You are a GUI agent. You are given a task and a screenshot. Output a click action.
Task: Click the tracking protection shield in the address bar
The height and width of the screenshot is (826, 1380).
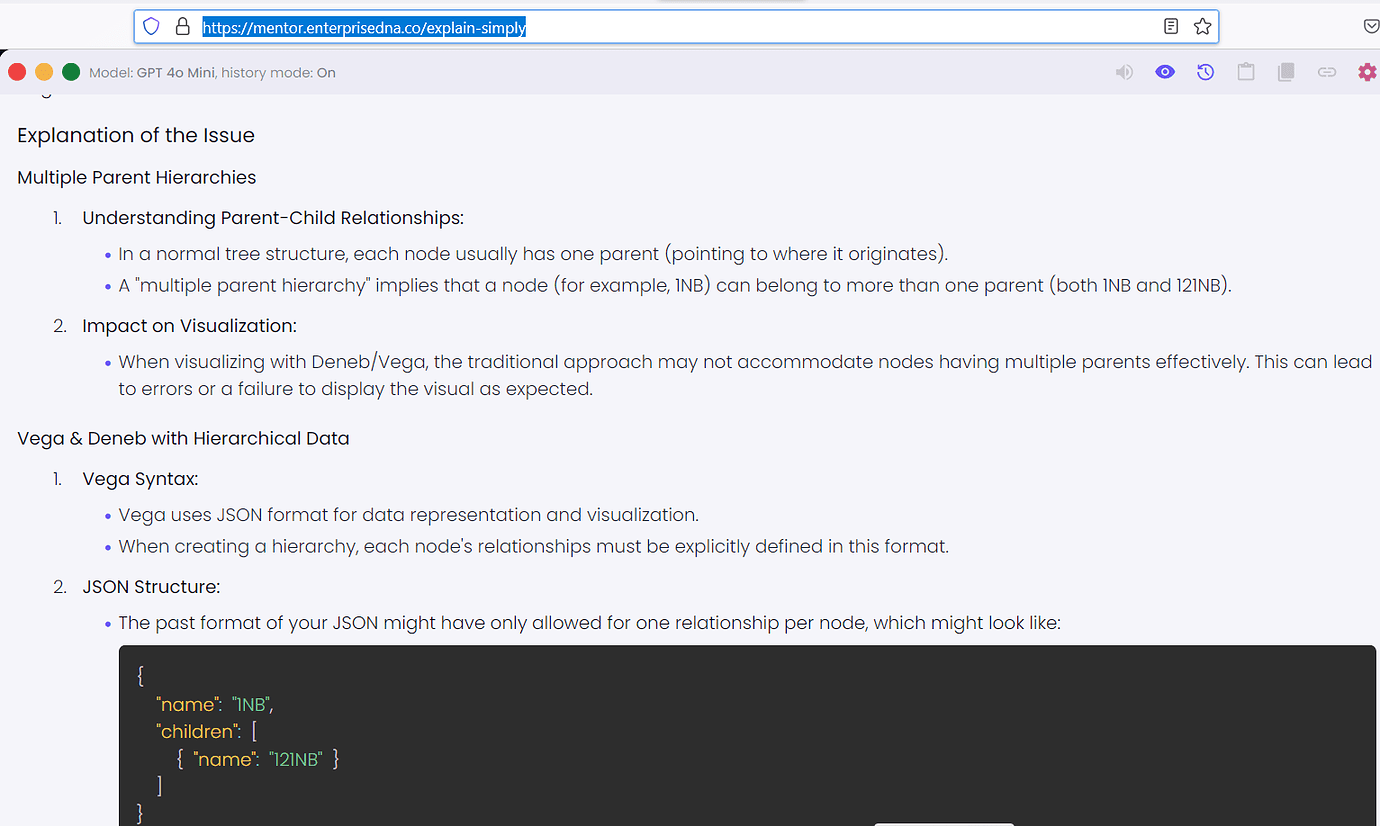tap(151, 26)
